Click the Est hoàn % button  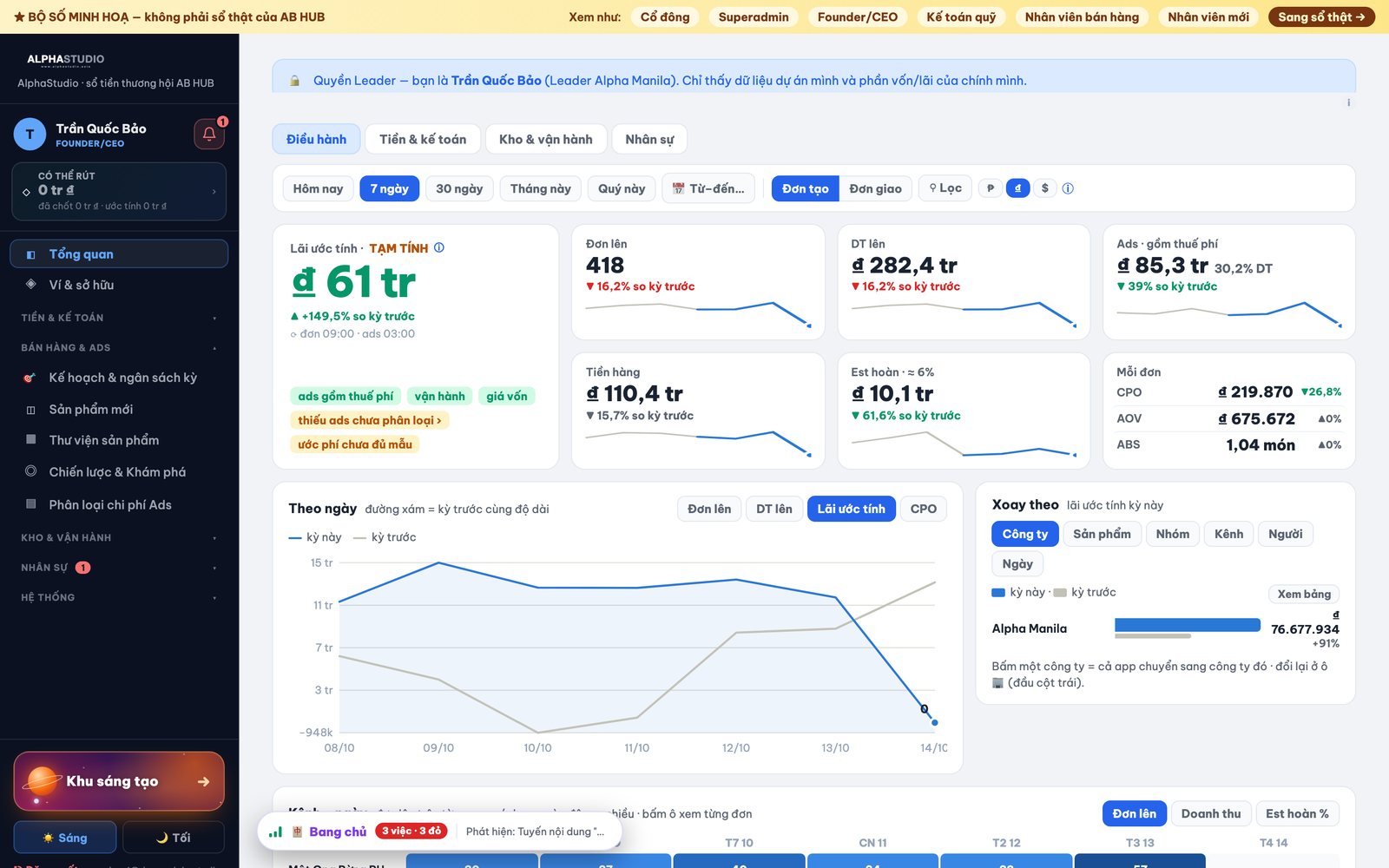(x=1297, y=813)
